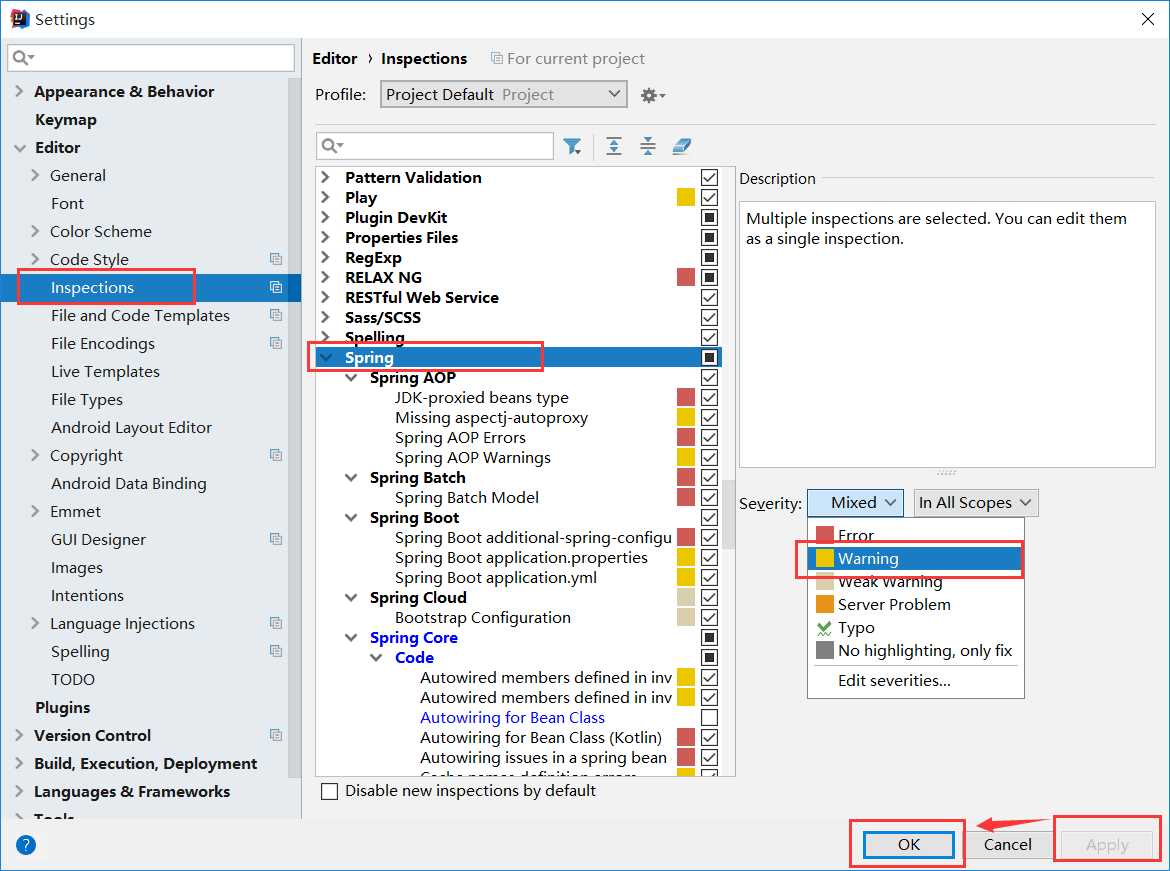
Task: Select Live Templates in settings tree
Action: [105, 371]
